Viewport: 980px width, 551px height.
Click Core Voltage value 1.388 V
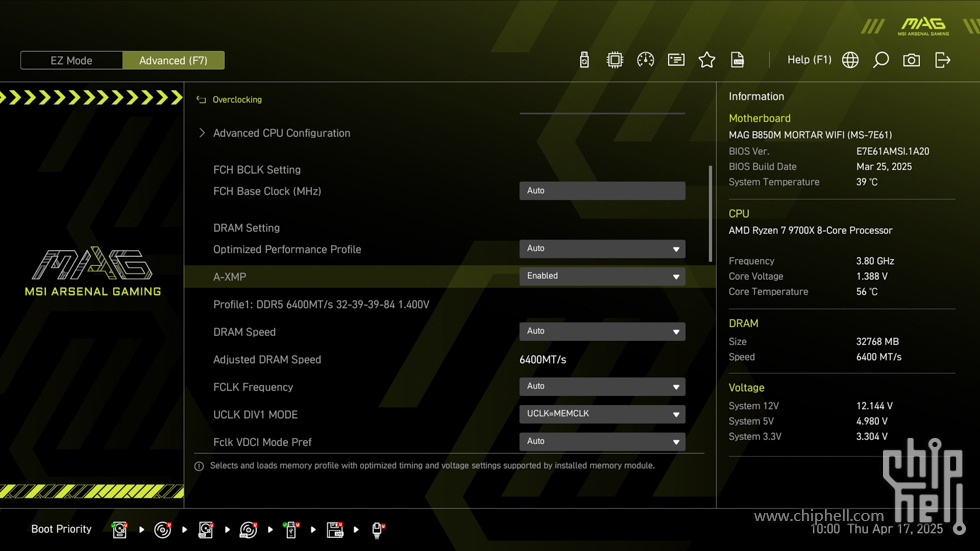tap(872, 276)
